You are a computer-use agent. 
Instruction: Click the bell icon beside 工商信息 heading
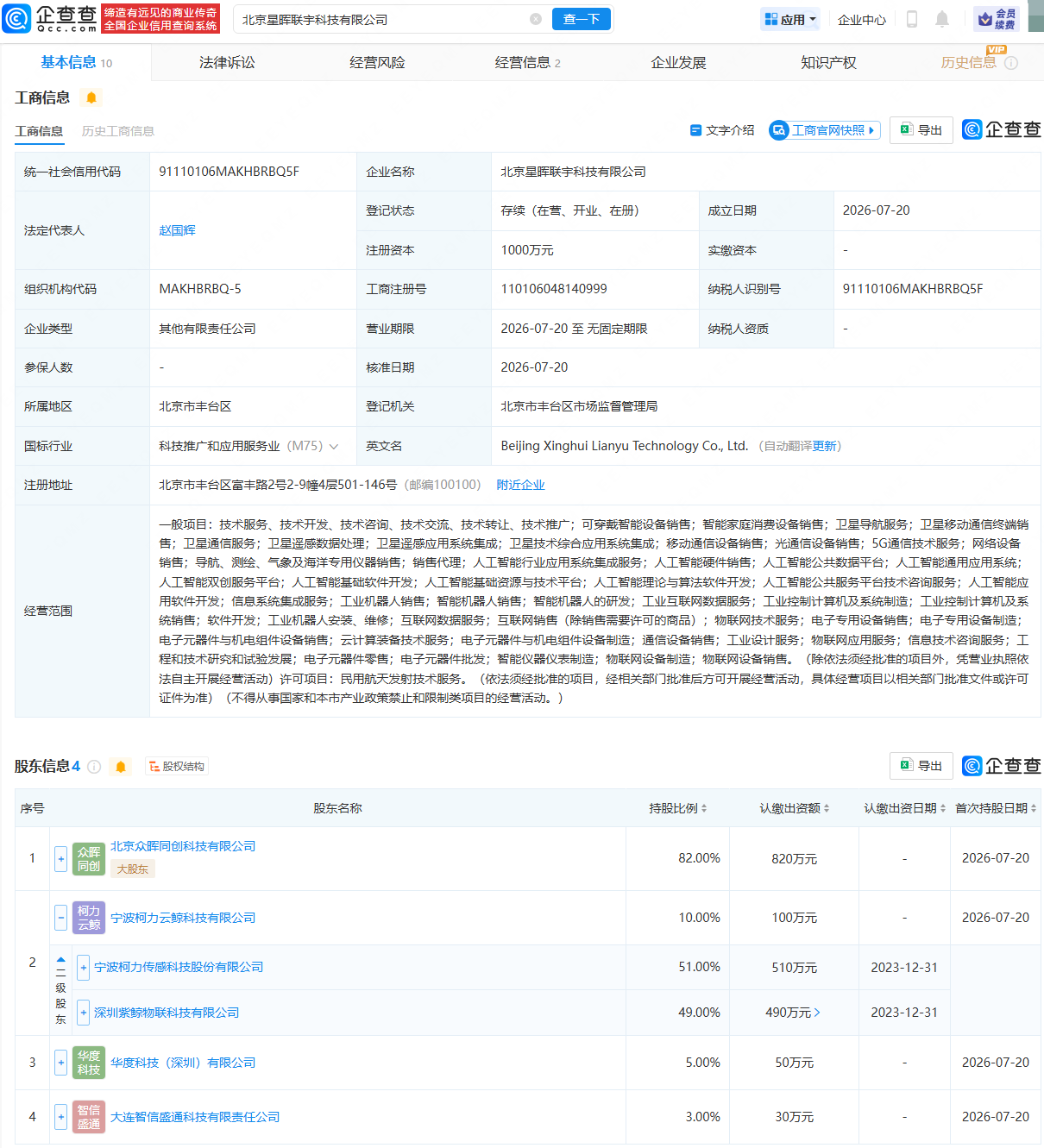[x=91, y=97]
